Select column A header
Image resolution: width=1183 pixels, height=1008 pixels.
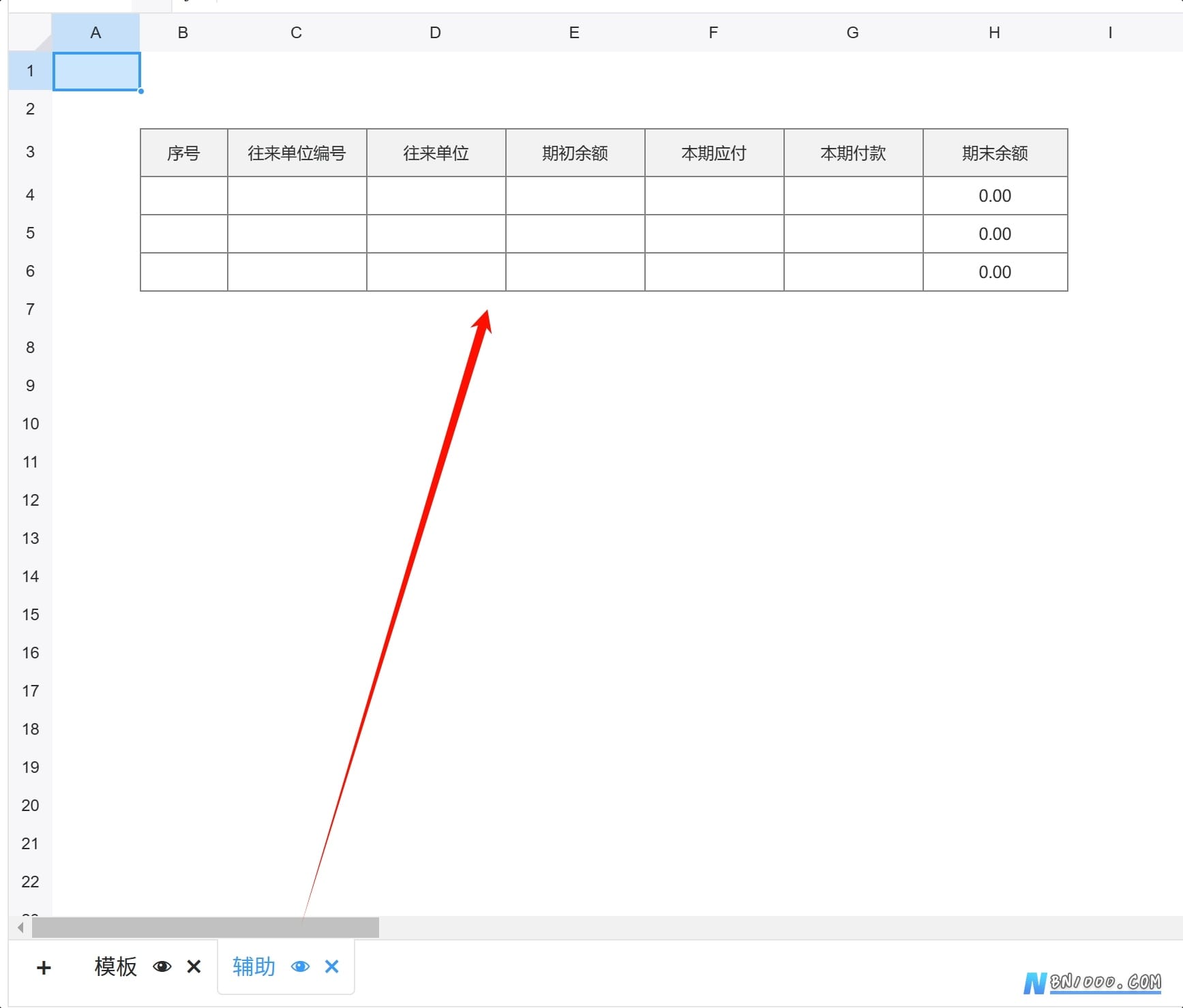[x=95, y=33]
